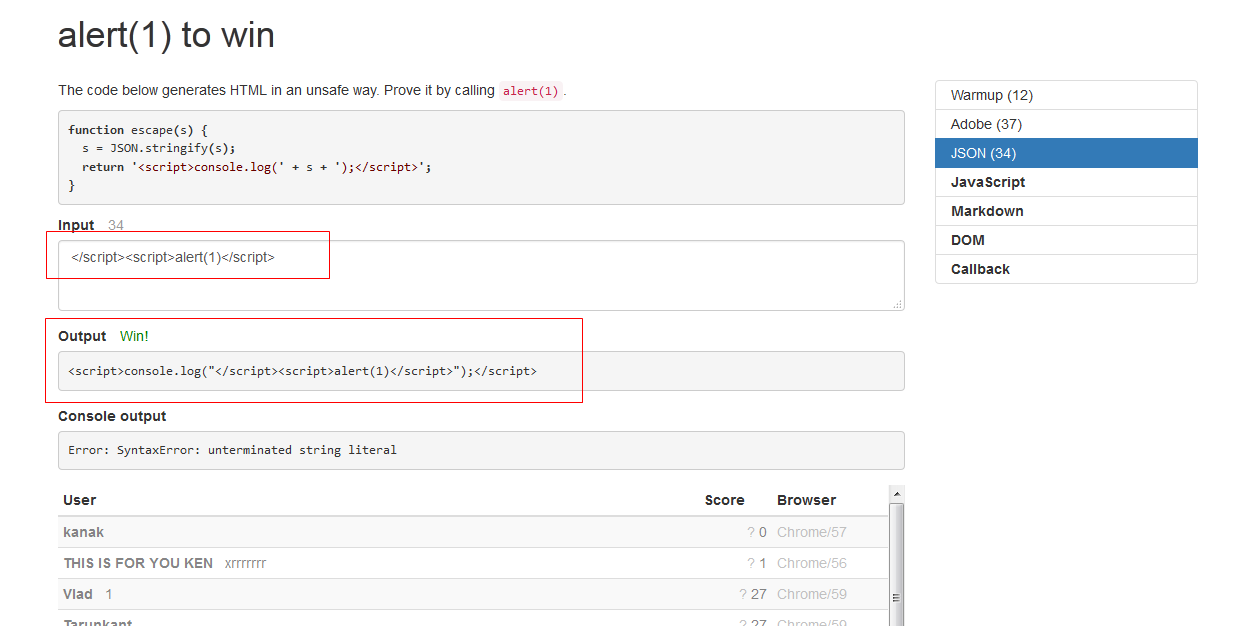Click the question mark beside score 1

click(x=751, y=563)
